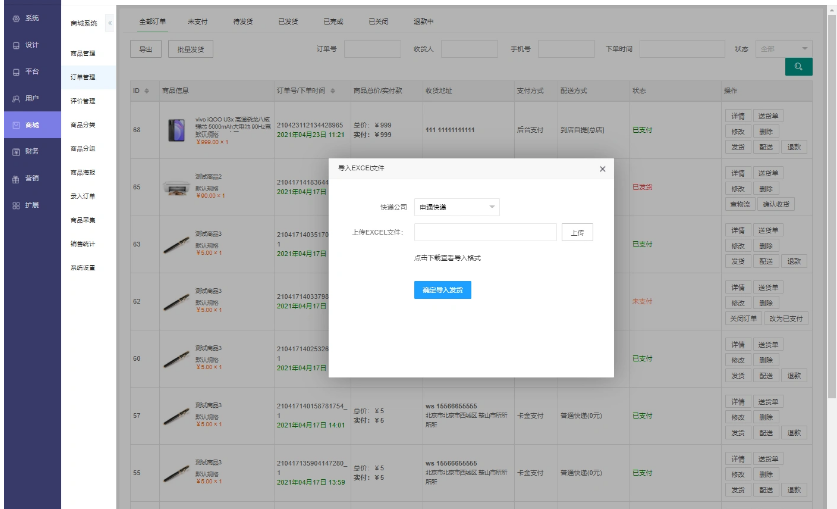The width and height of the screenshot is (837, 509).
Task: Open 商品管理 in the submenu
Action: tap(83, 52)
